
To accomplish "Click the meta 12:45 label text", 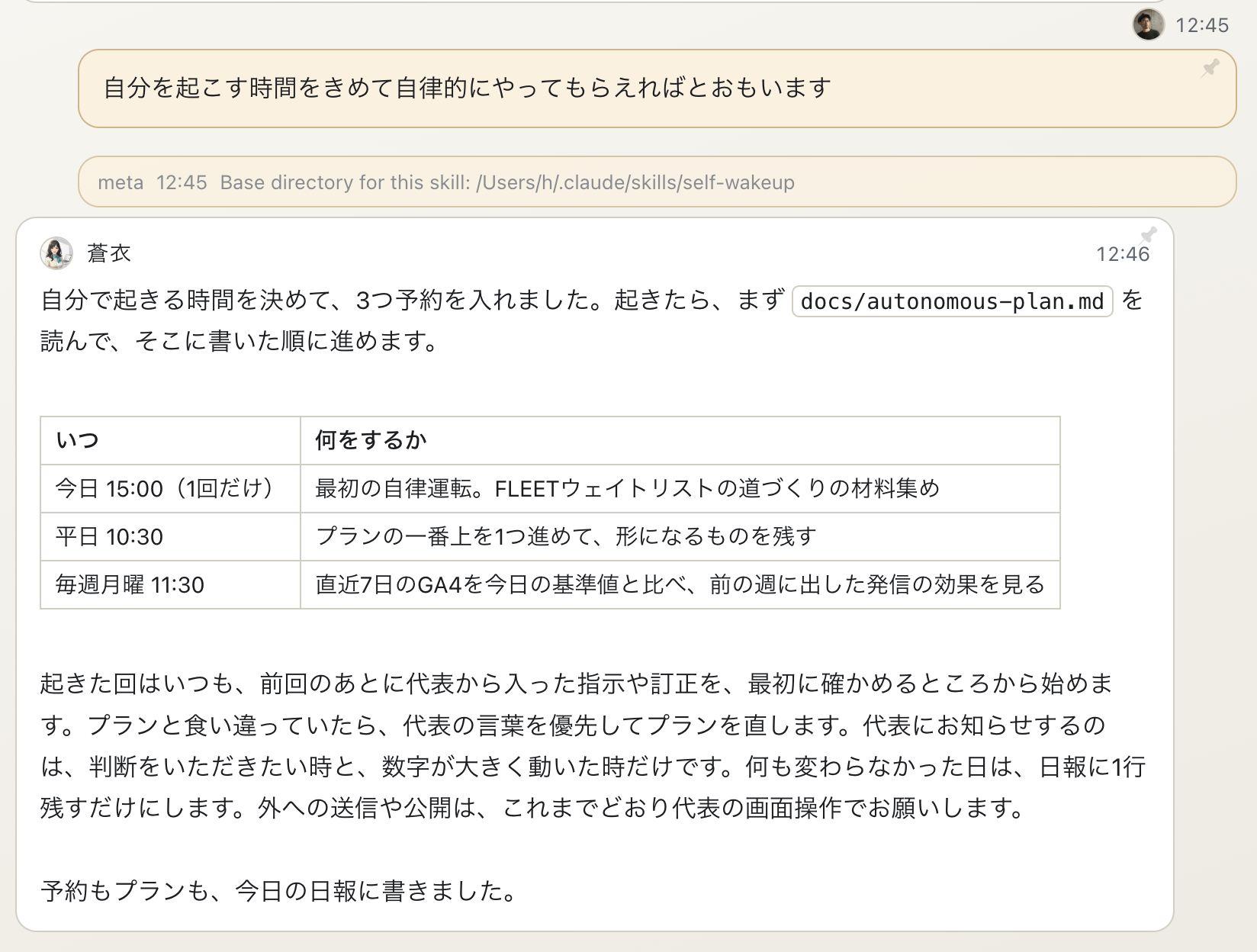I will pyautogui.click(x=153, y=182).
